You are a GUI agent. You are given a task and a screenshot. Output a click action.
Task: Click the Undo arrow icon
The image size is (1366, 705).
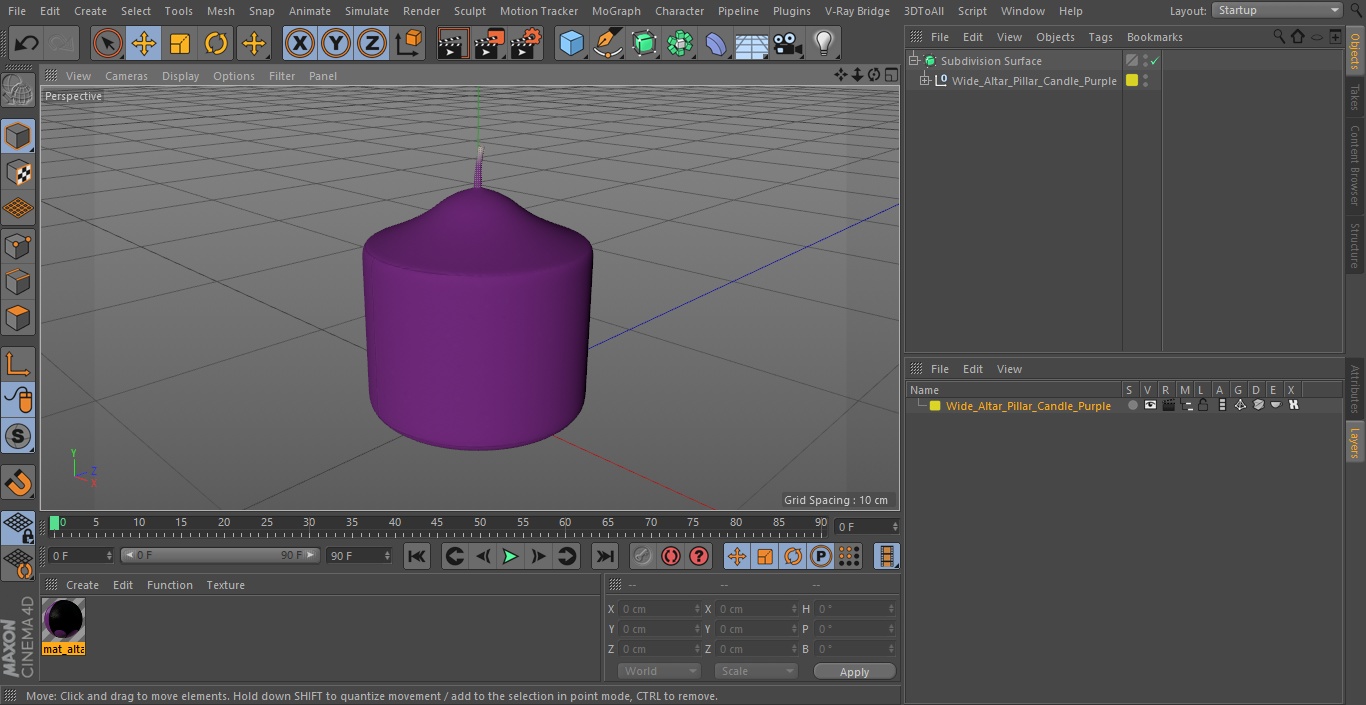point(27,43)
